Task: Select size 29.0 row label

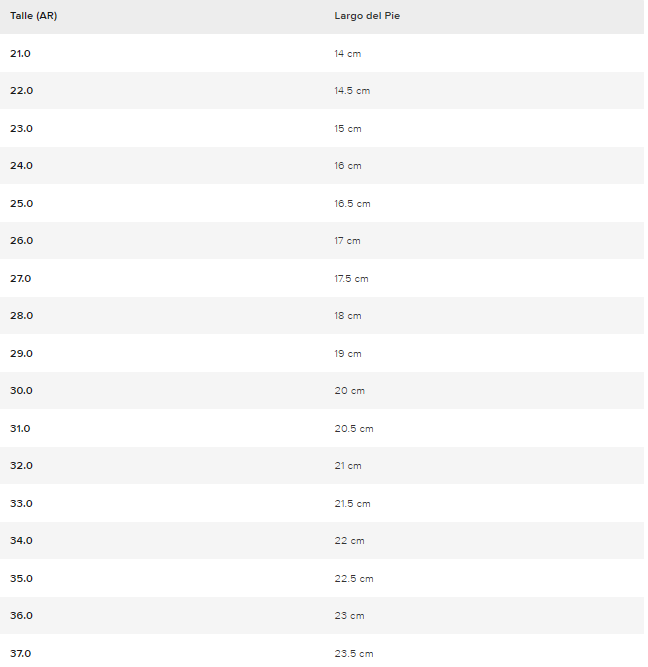Action: point(21,353)
